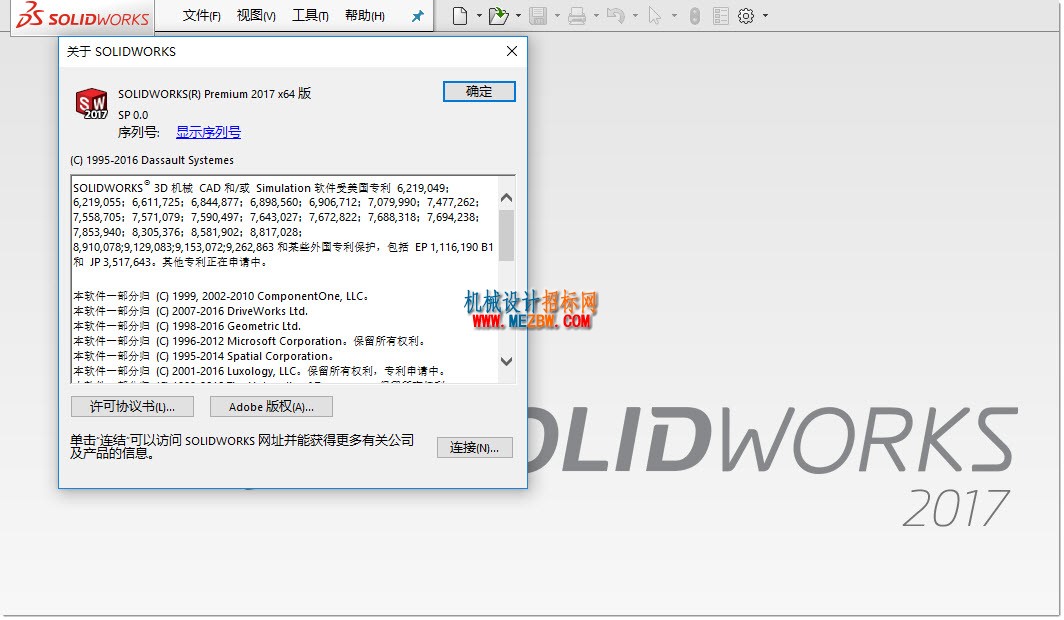Open the 文件(F) menu

202,16
